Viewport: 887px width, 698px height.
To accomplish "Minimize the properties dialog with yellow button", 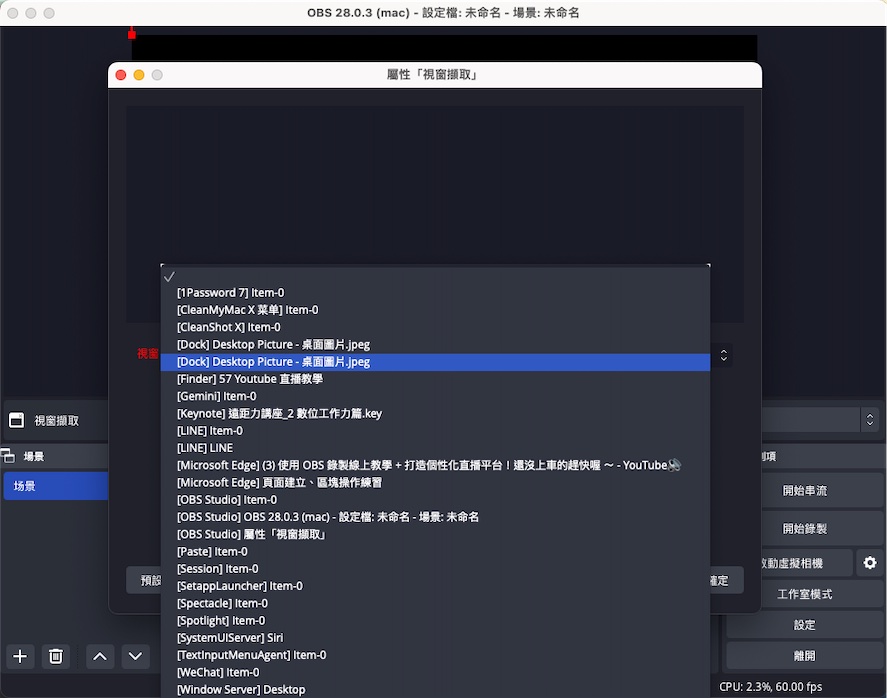I will (x=139, y=75).
